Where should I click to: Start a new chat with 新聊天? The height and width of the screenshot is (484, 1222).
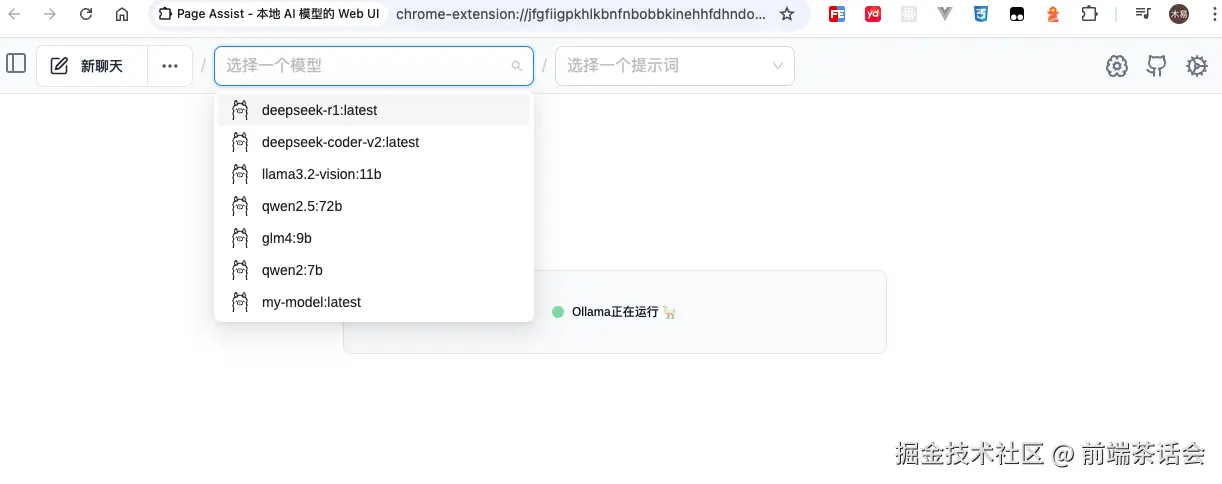[92, 66]
